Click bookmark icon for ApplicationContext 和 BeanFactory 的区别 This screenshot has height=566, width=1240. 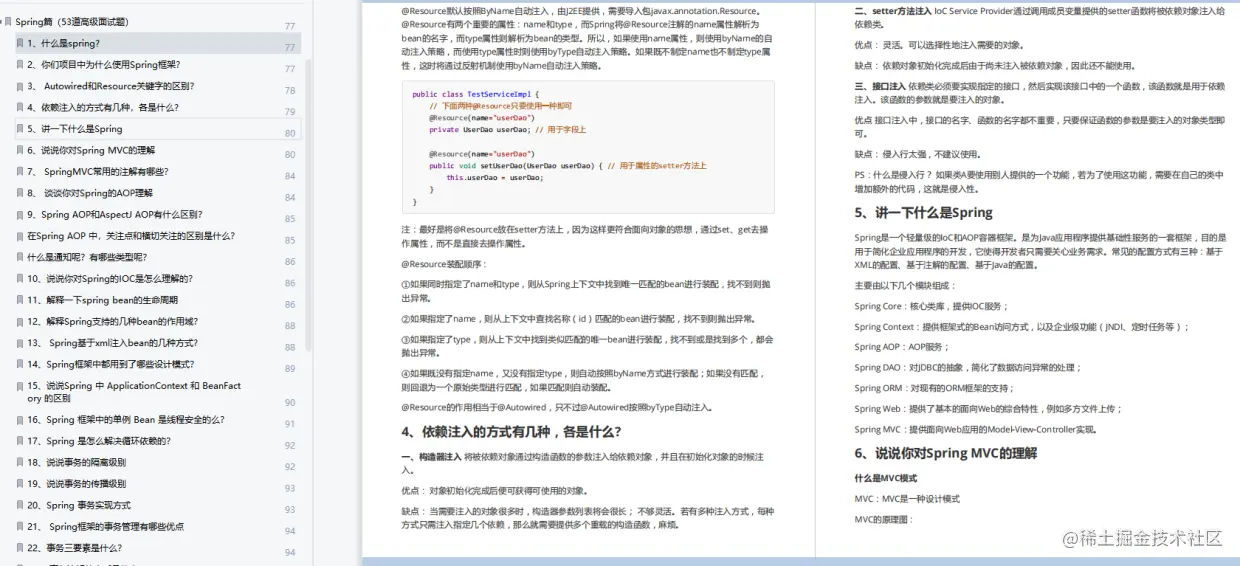pos(19,386)
